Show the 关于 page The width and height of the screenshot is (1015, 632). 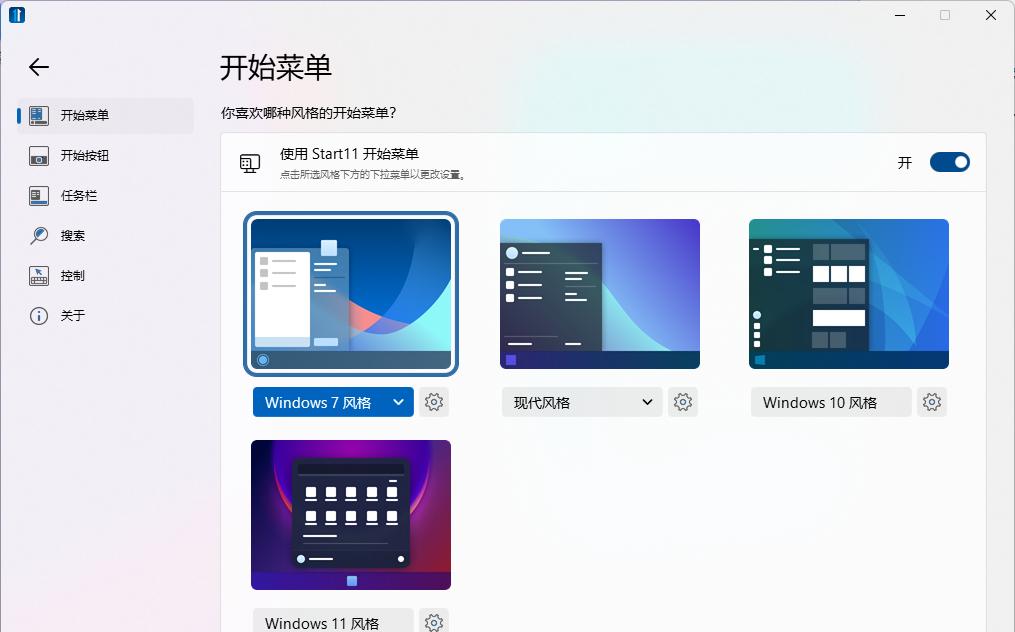coord(106,316)
